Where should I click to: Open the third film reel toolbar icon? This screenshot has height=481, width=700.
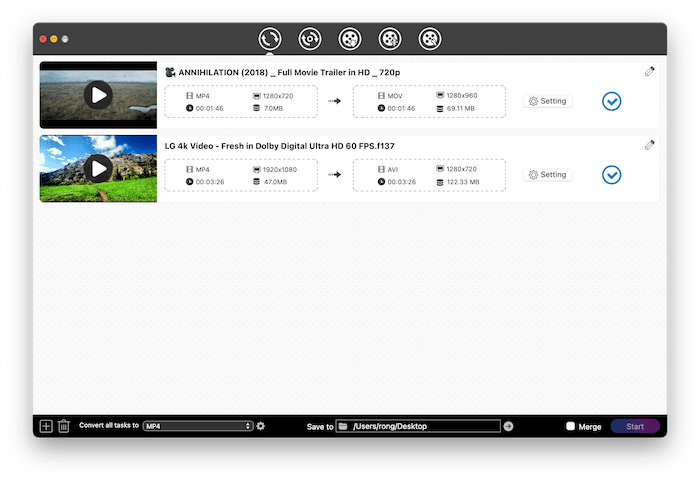pos(349,39)
